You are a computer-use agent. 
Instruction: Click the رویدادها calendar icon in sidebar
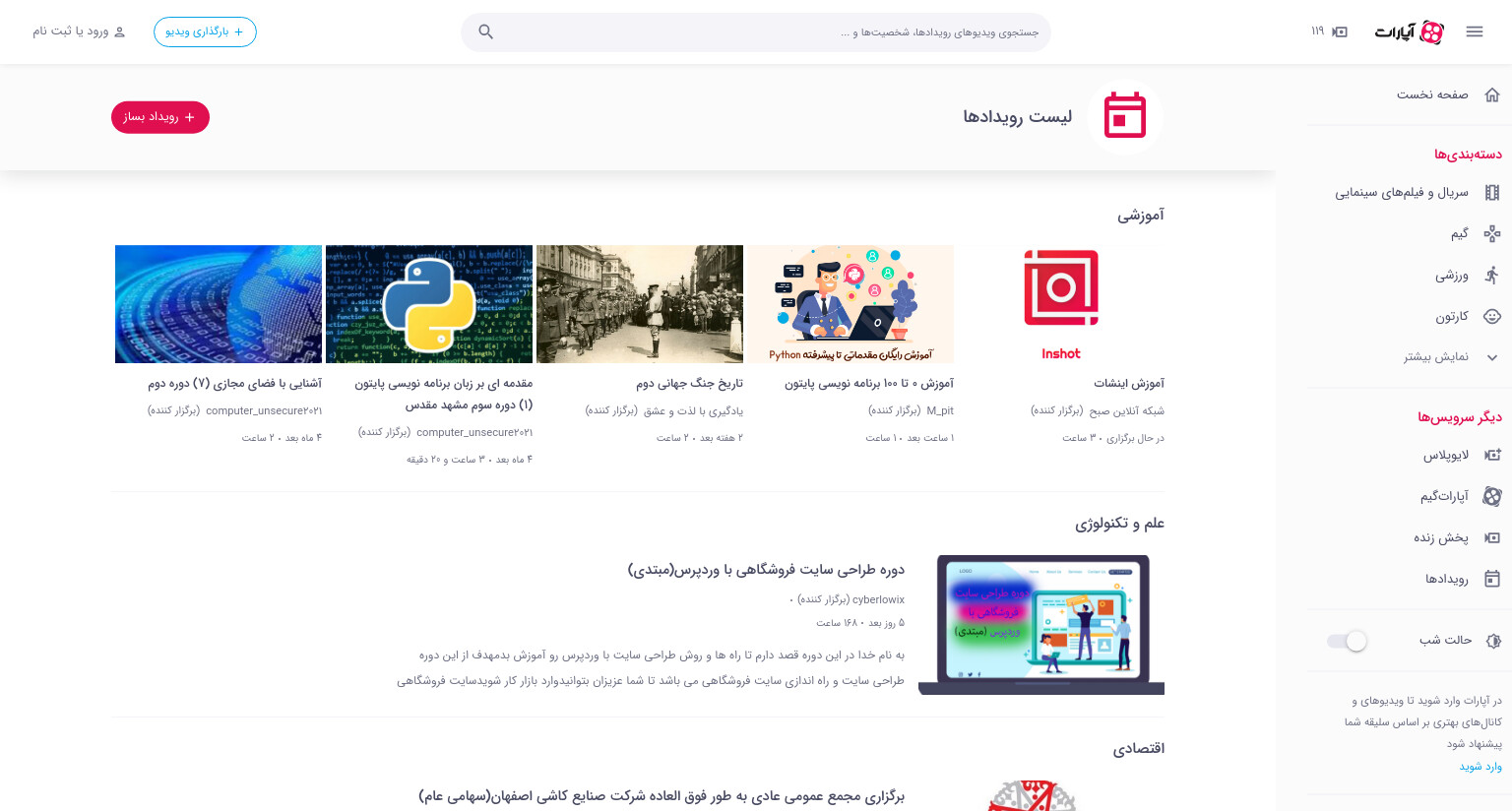(x=1492, y=579)
